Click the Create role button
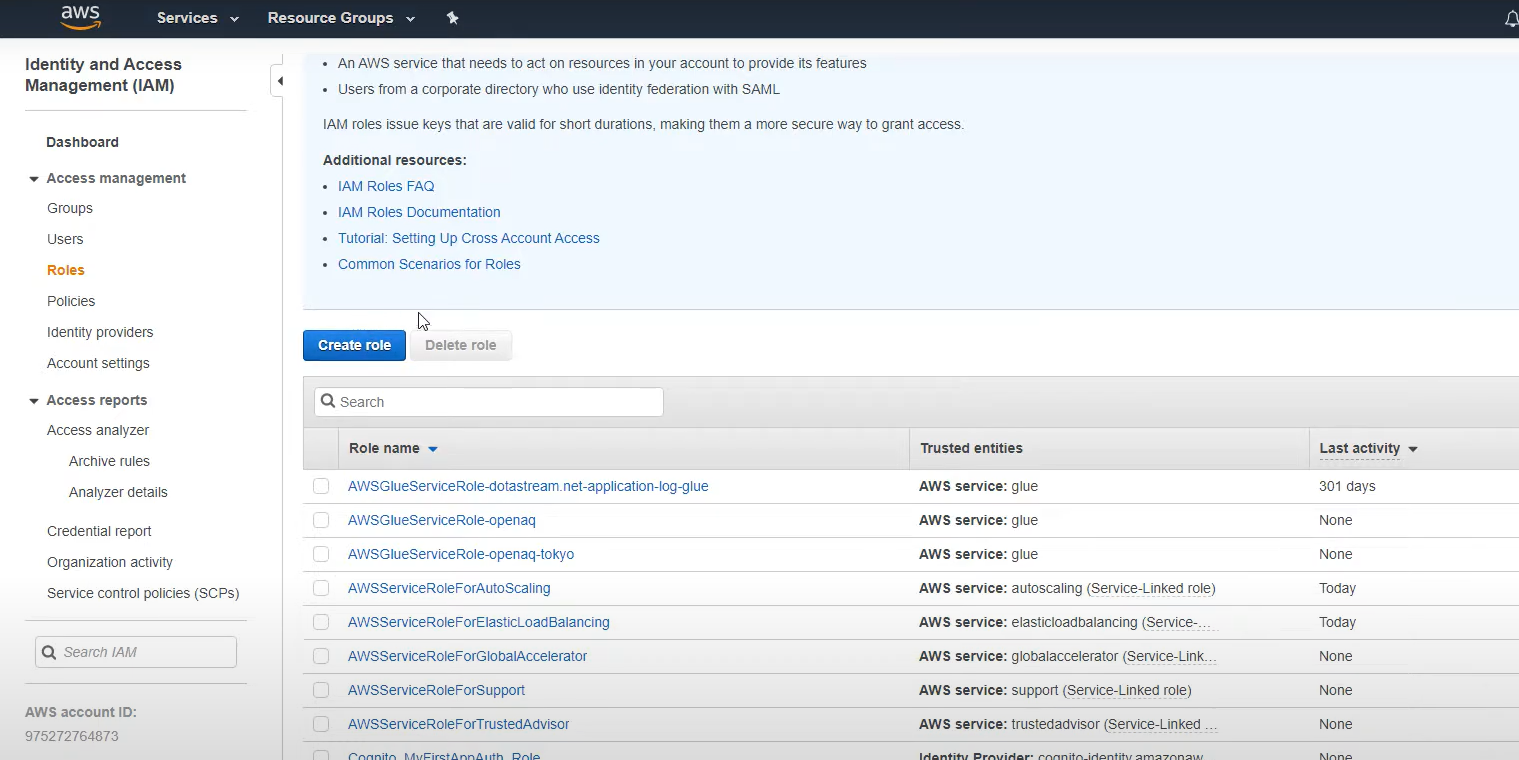 (x=354, y=345)
